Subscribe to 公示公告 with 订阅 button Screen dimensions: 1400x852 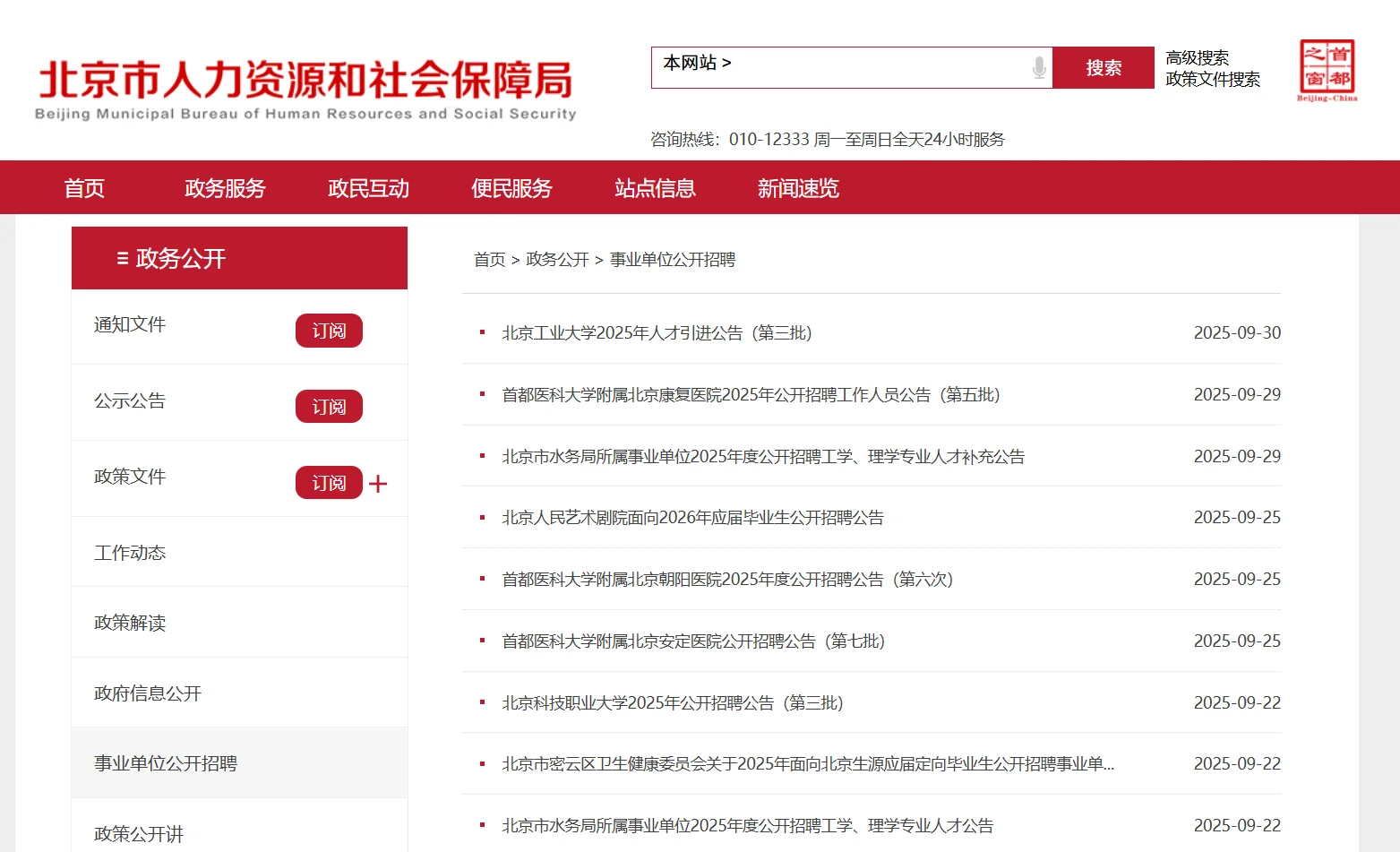pos(329,407)
